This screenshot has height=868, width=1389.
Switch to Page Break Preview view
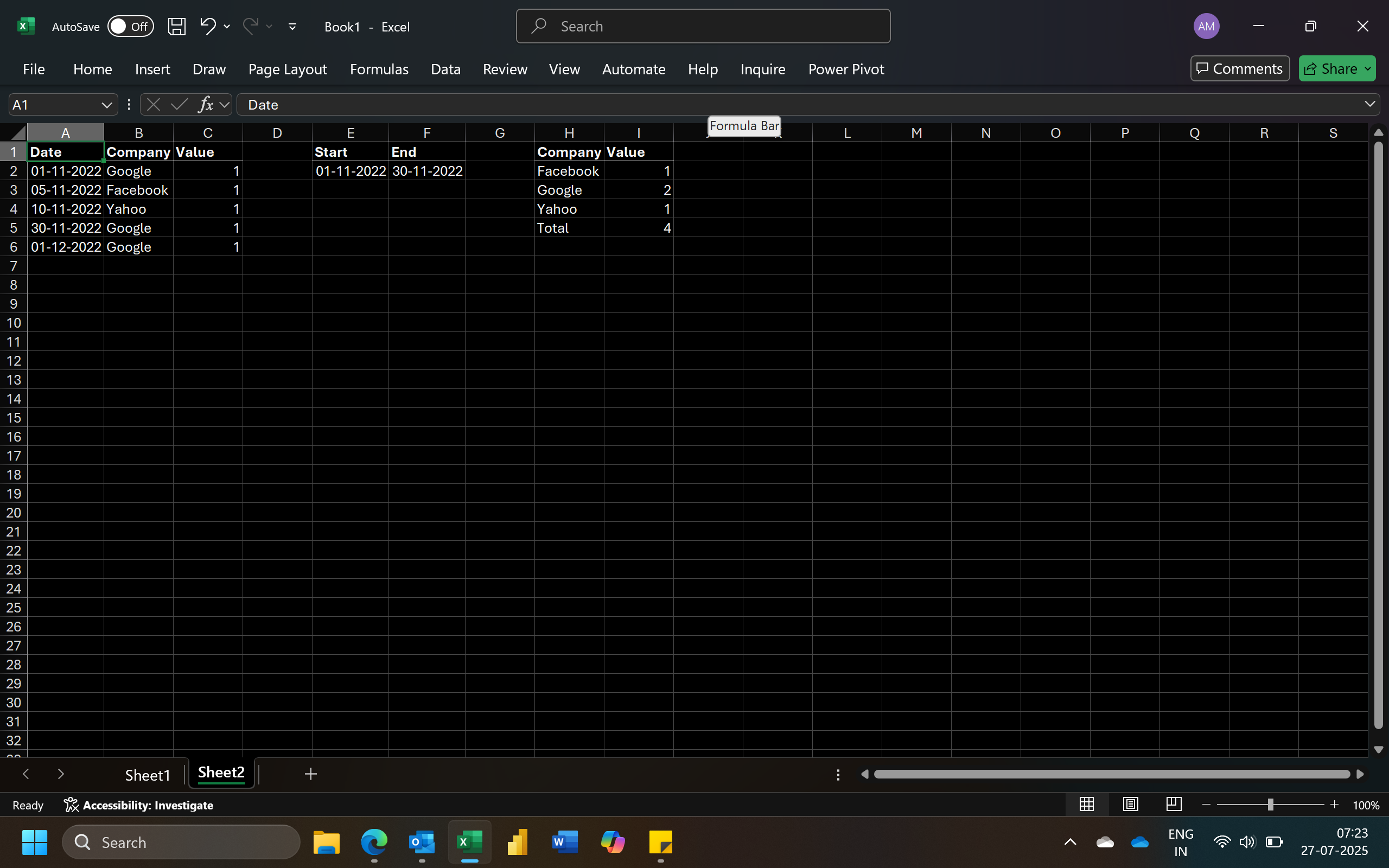(x=1174, y=805)
